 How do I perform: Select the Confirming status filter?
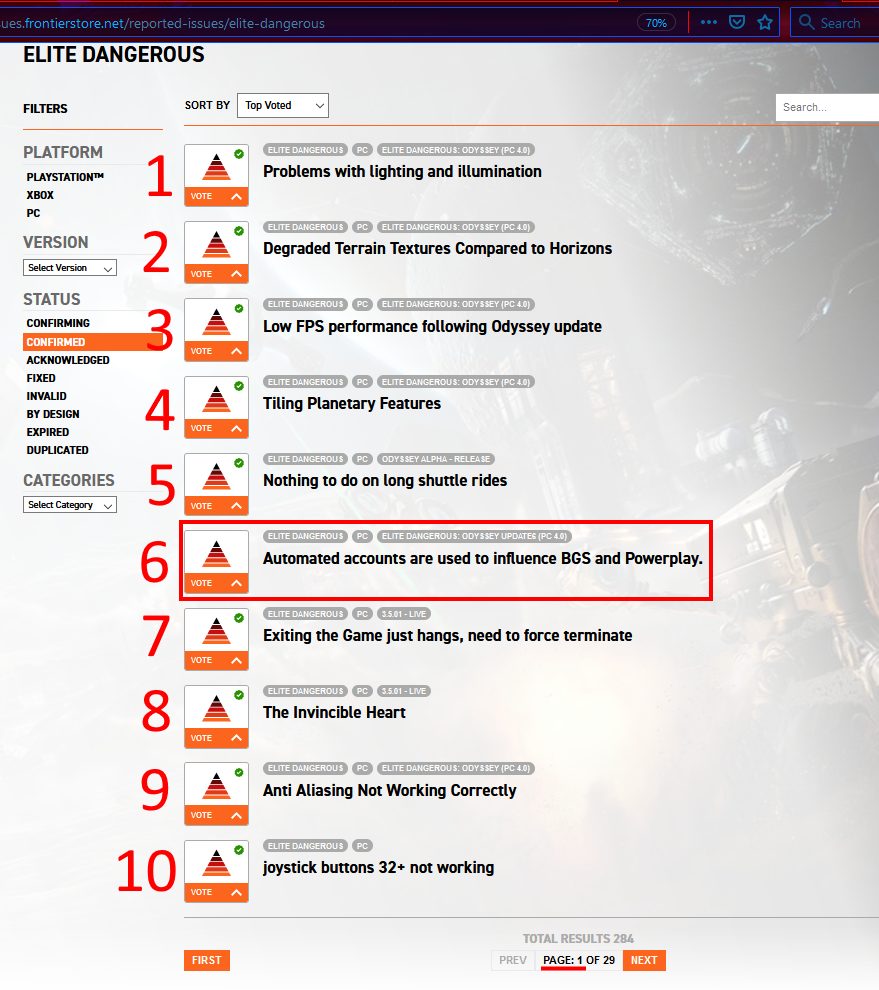coord(58,323)
